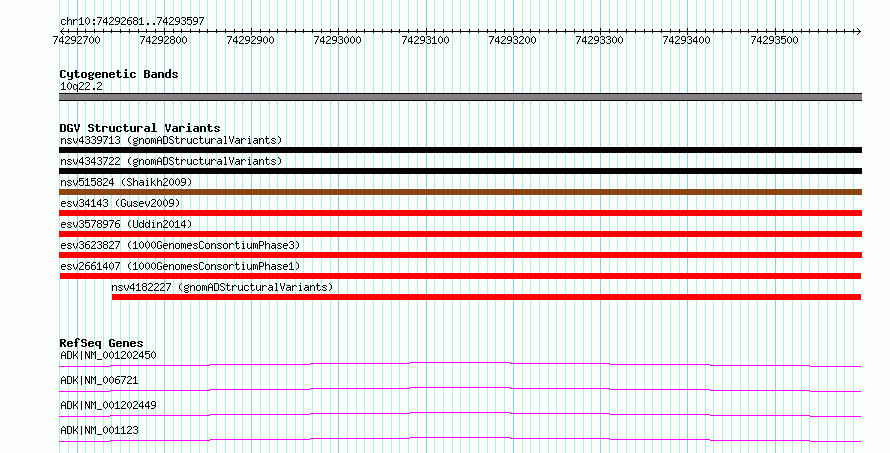Select the shorter nsv4182227 gnomAD red bar
The width and height of the screenshot is (890, 453).
click(x=486, y=297)
